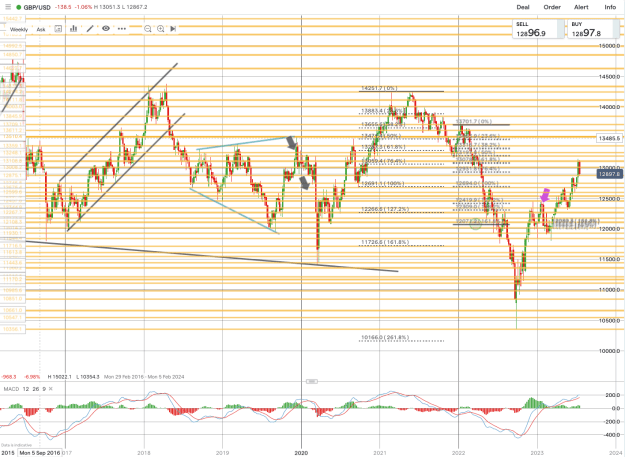Image resolution: width=625 pixels, height=457 pixels.
Task: Select the upper grey arrow annotation near 2020
Action: pos(291,142)
